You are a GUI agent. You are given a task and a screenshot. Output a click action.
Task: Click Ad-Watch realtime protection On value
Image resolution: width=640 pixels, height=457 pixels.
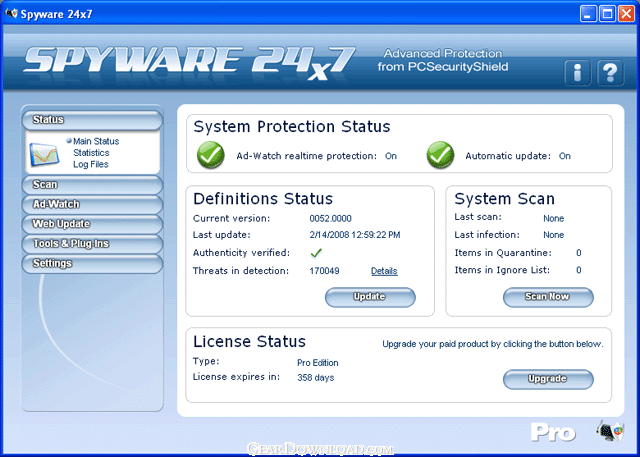coord(391,156)
